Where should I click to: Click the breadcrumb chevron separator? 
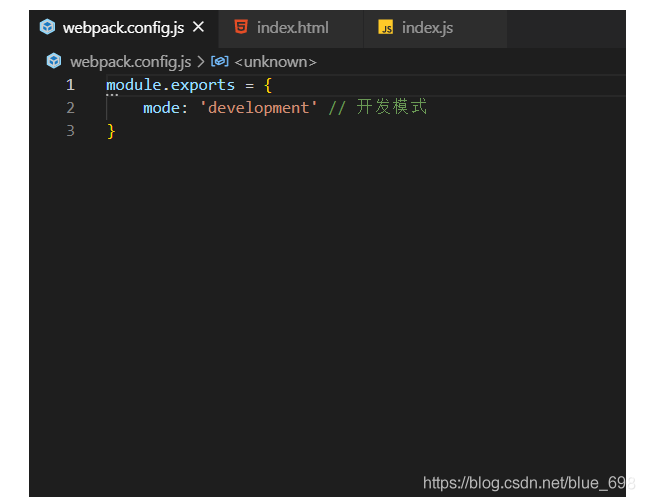[x=200, y=62]
